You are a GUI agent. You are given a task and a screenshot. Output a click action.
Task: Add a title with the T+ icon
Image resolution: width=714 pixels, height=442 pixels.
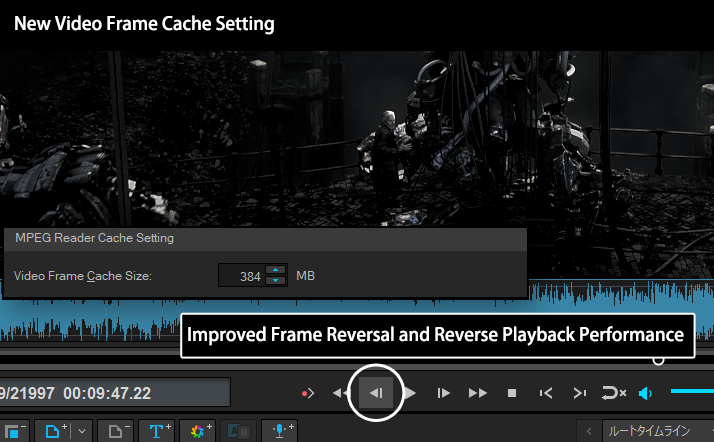(158, 431)
